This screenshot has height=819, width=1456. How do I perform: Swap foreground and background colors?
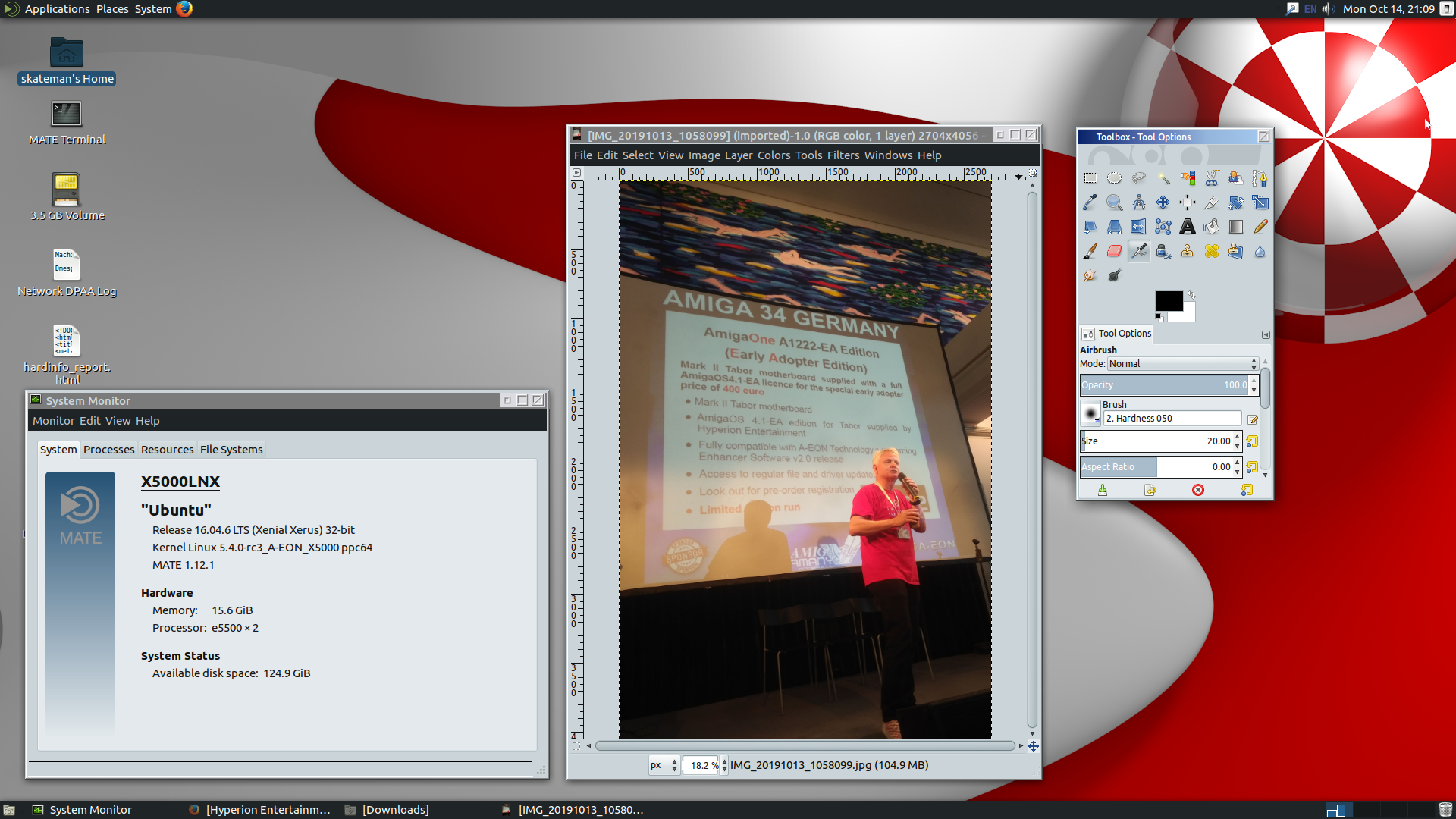coord(1191,295)
